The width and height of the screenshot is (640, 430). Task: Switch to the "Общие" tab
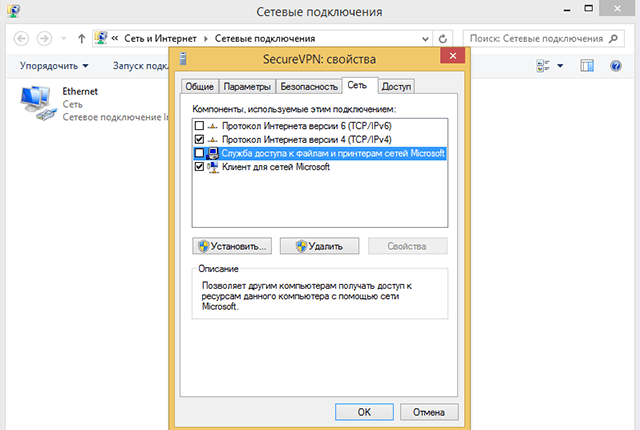click(x=200, y=86)
